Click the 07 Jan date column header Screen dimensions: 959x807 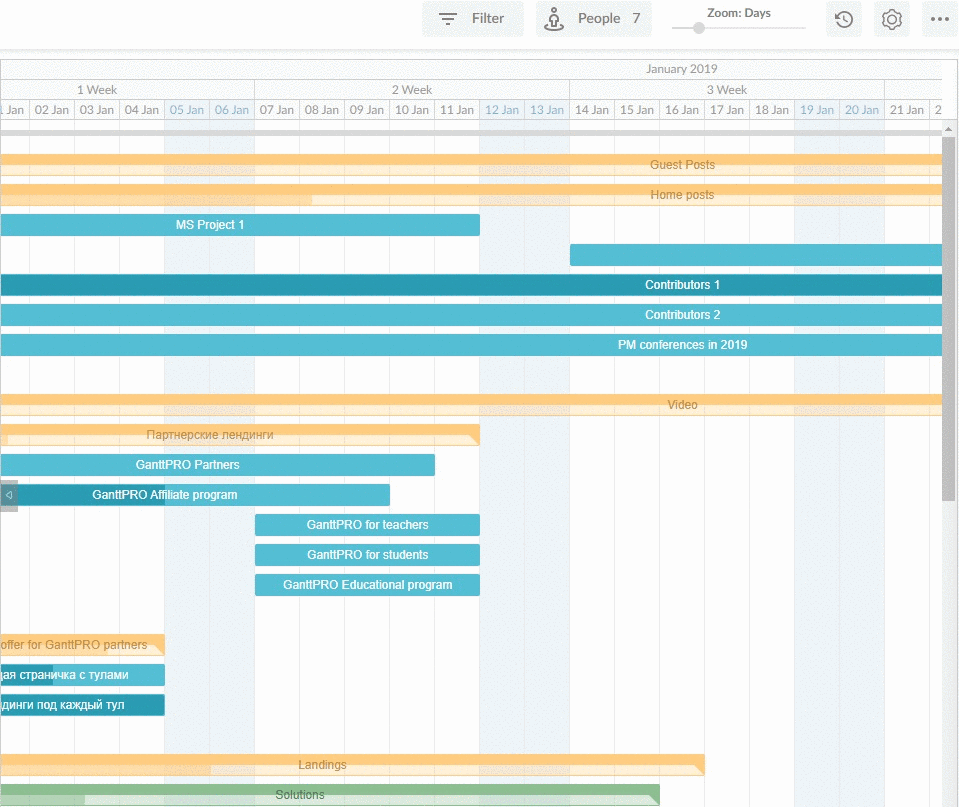click(277, 110)
